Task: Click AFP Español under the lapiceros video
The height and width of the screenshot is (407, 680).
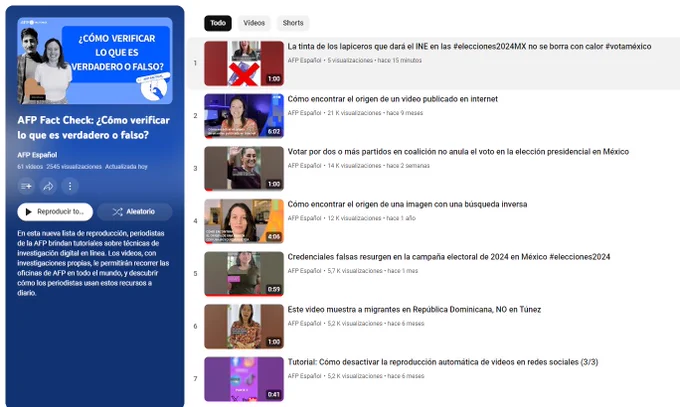Action: click(x=304, y=60)
